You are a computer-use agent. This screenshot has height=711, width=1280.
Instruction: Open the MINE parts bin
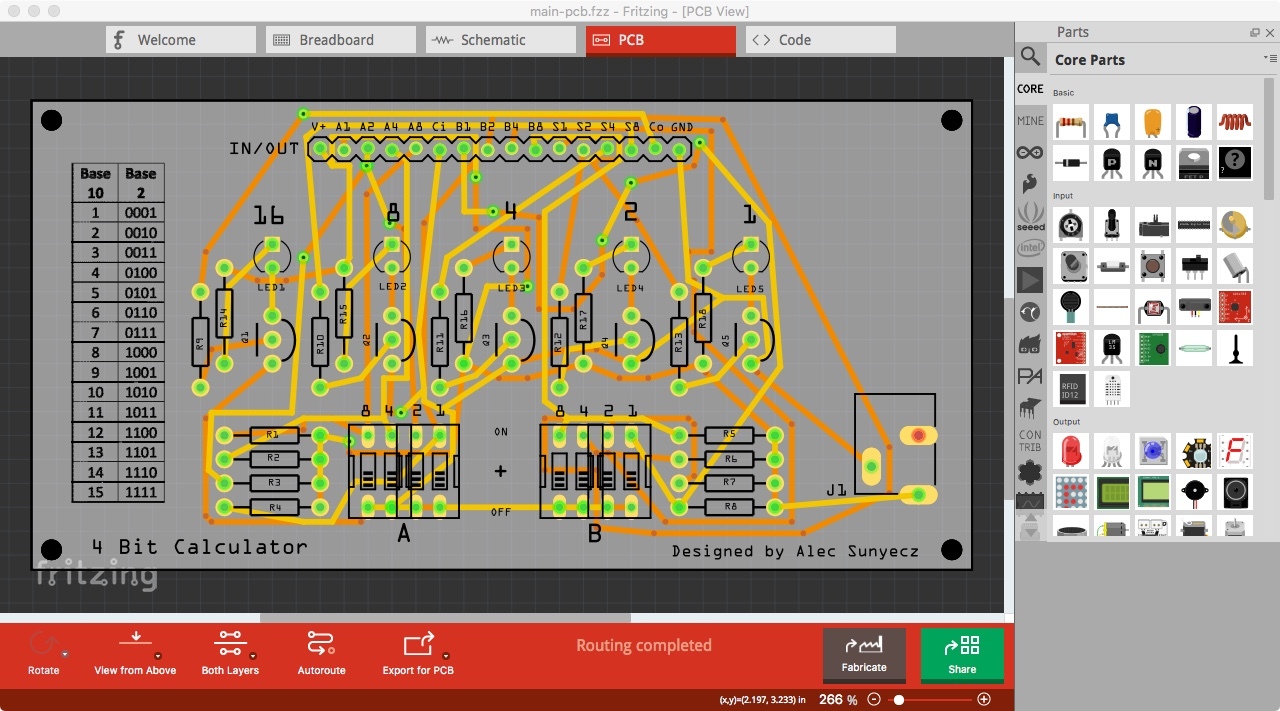point(1030,121)
